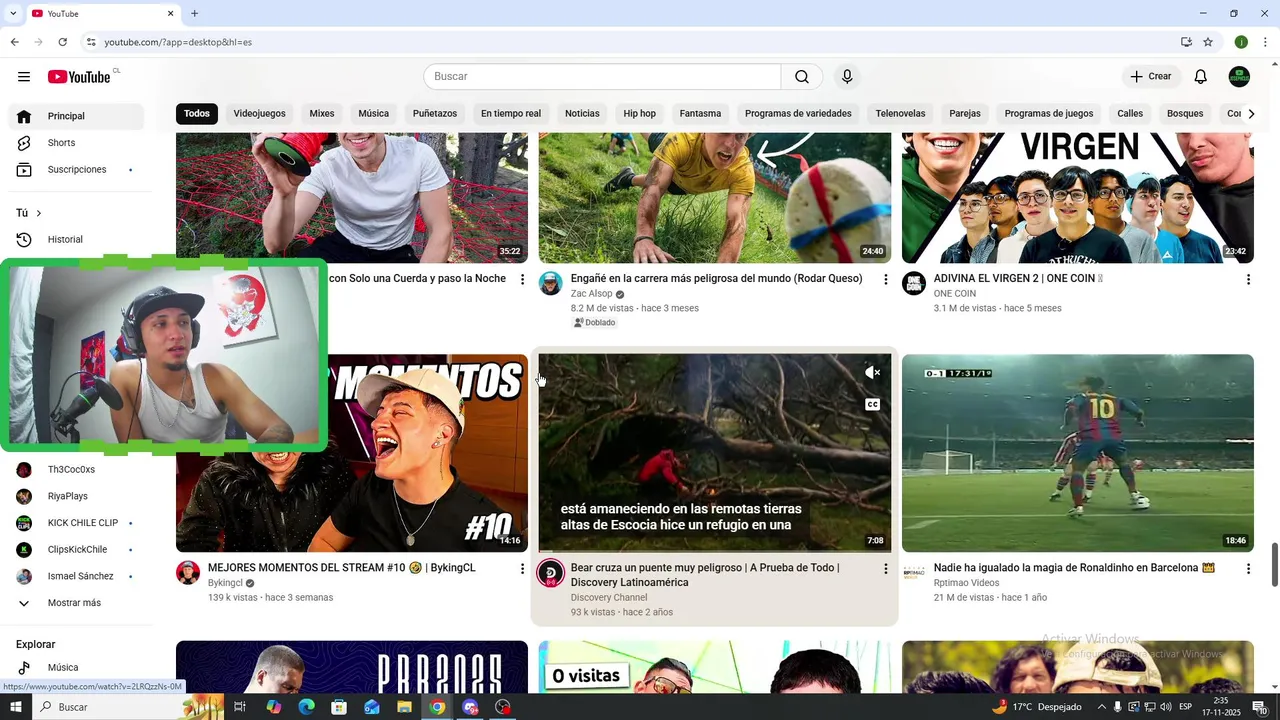Screen dimensions: 1280x720
Task: Open Shorts from the sidebar
Action: (76, 143)
